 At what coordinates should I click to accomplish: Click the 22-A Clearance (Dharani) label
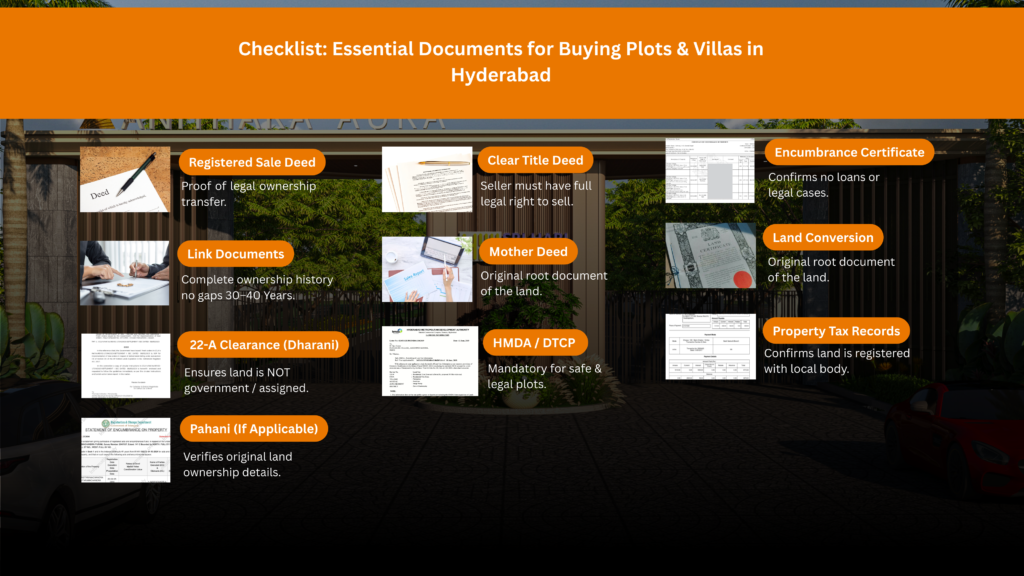pos(263,344)
